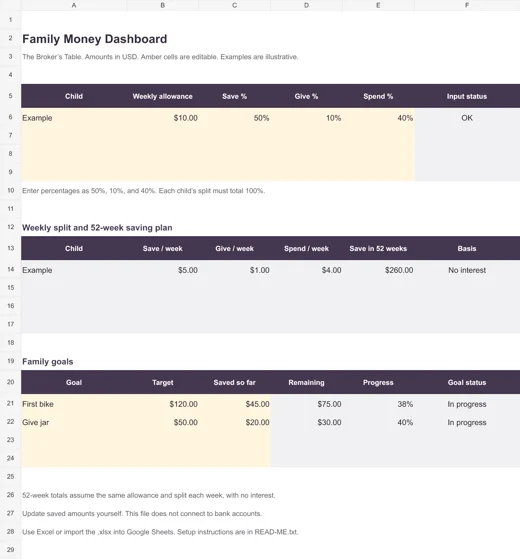Click the 'Save %' header cell

tap(235, 96)
